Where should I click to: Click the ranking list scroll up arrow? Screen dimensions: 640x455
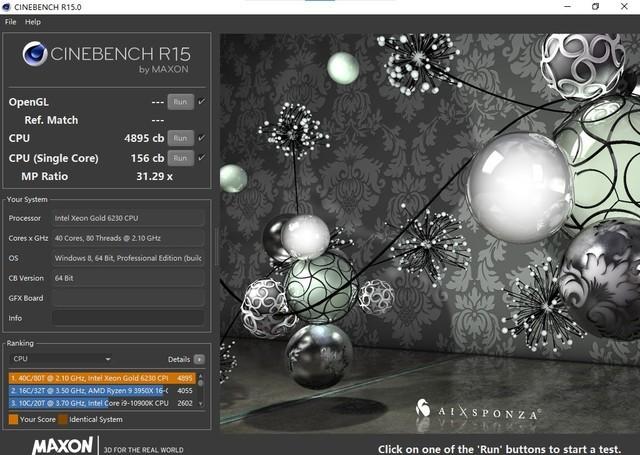[200, 376]
